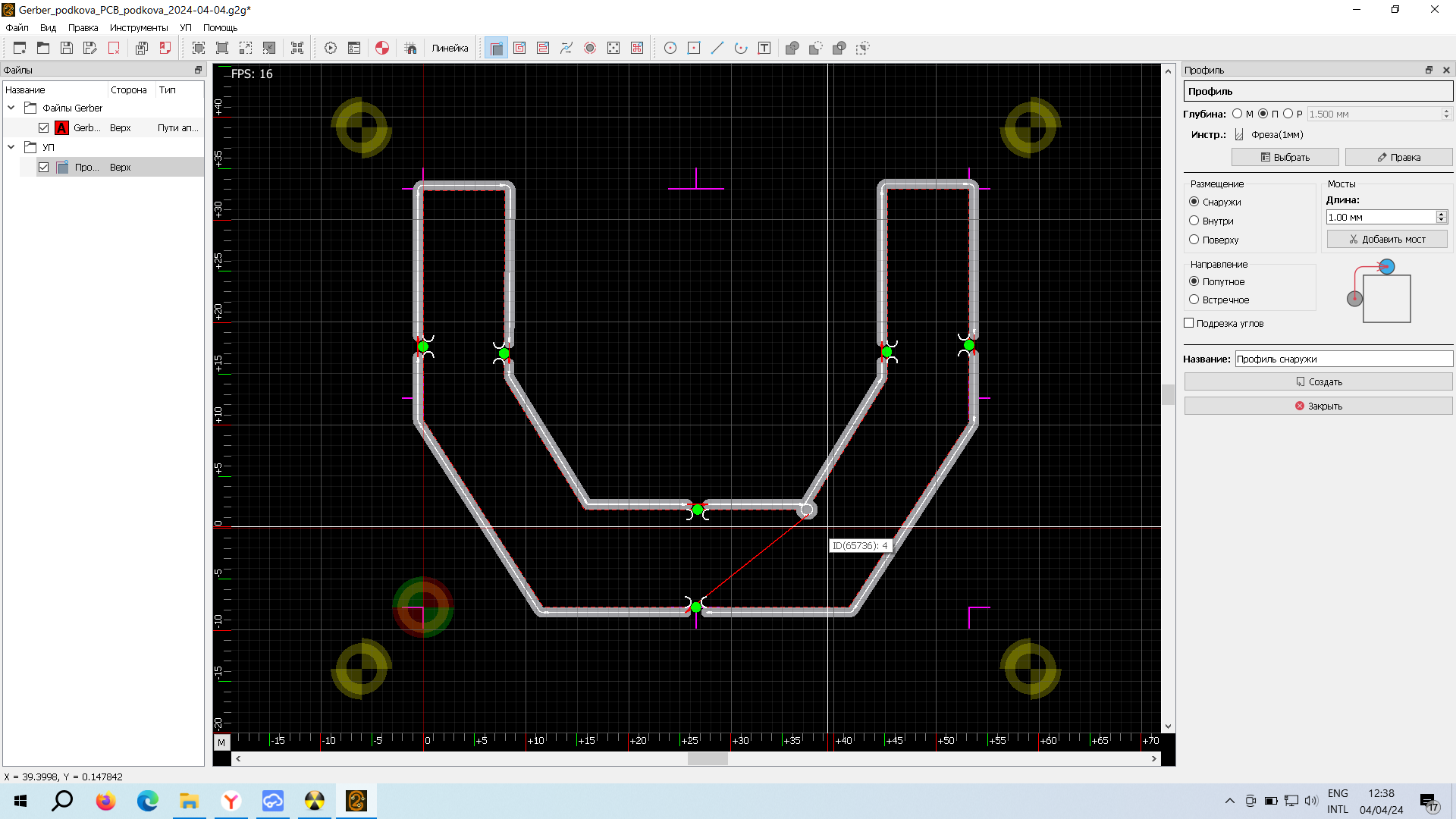Collapse the УП tree folder
Viewport: 1456px width, 819px height.
pyautogui.click(x=11, y=147)
